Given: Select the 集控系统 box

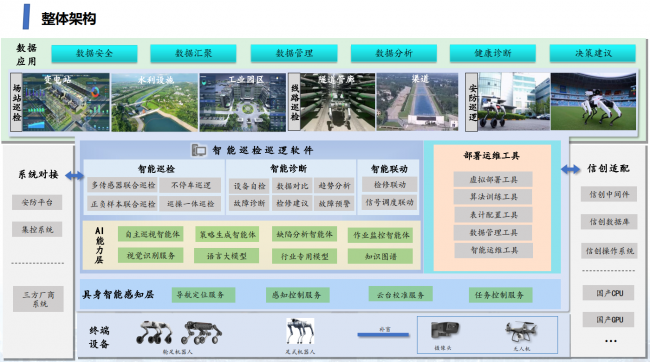Looking at the screenshot, I should [x=37, y=229].
